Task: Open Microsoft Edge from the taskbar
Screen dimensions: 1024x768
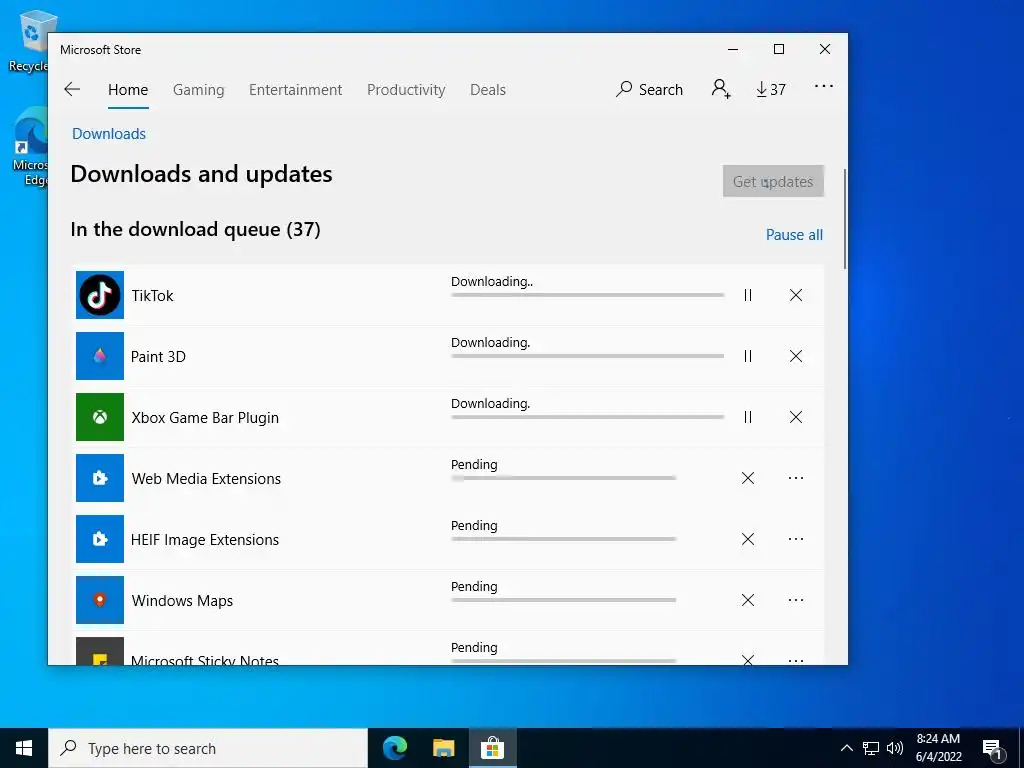Action: tap(395, 748)
